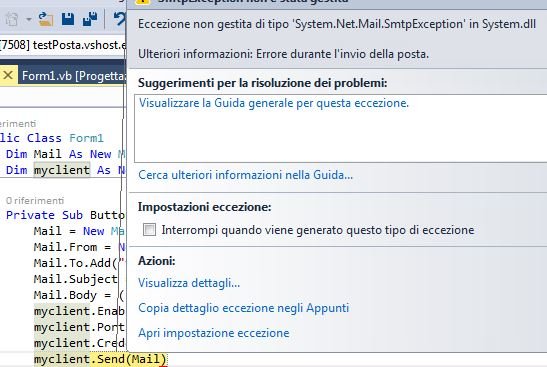The image size is (547, 367).
Task: Save the current file with floppy icon
Action: coord(68,19)
